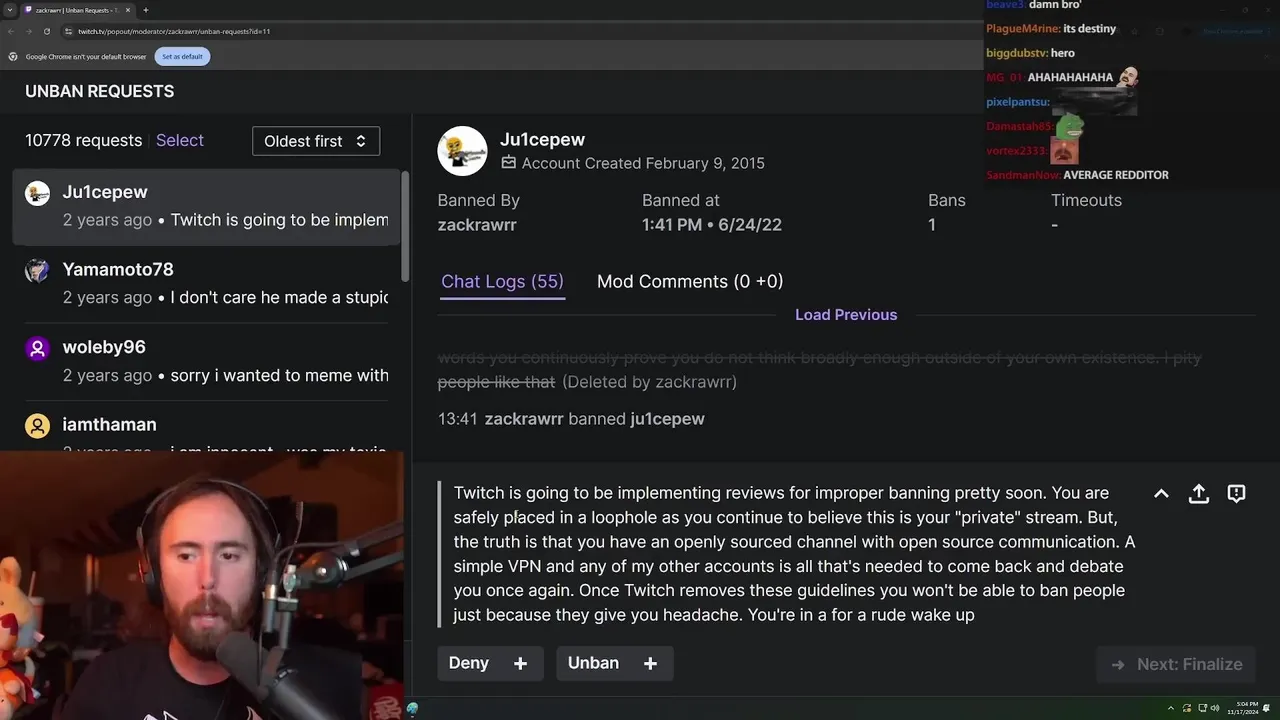This screenshot has height=720, width=1280.
Task: Switch to the Mod Comments tab
Action: click(690, 282)
